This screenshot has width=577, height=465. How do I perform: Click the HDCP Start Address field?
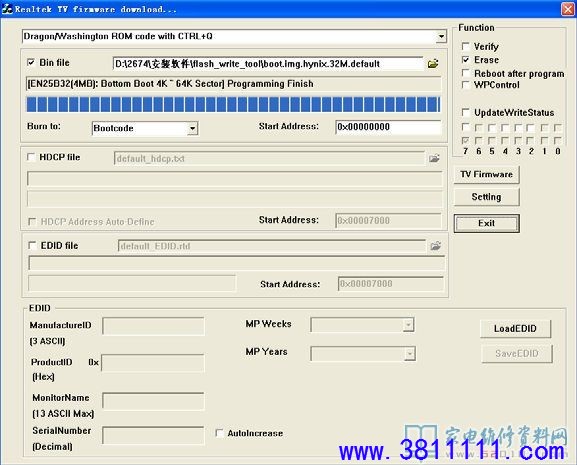pyautogui.click(x=388, y=220)
